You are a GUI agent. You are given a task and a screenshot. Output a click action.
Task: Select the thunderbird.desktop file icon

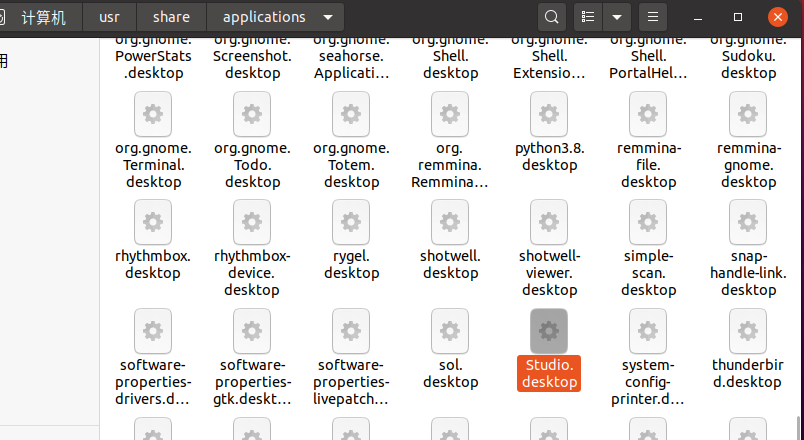point(748,331)
